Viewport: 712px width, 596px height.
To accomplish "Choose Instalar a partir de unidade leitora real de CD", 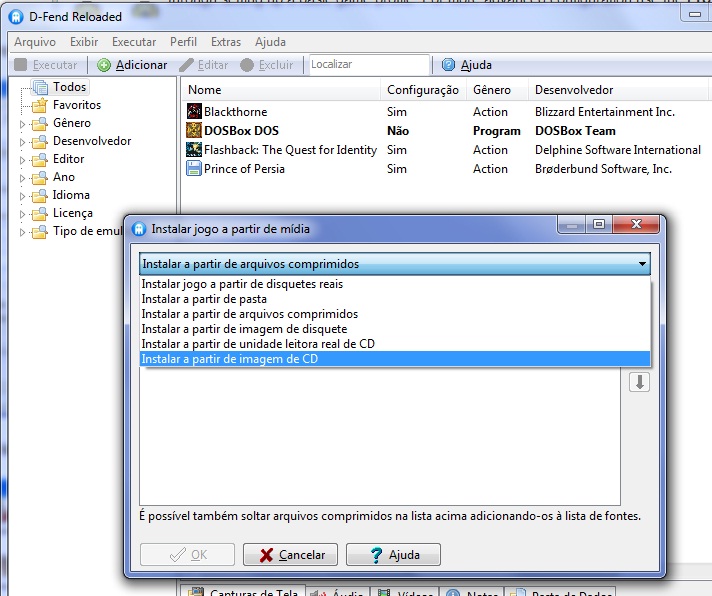I will pos(395,344).
